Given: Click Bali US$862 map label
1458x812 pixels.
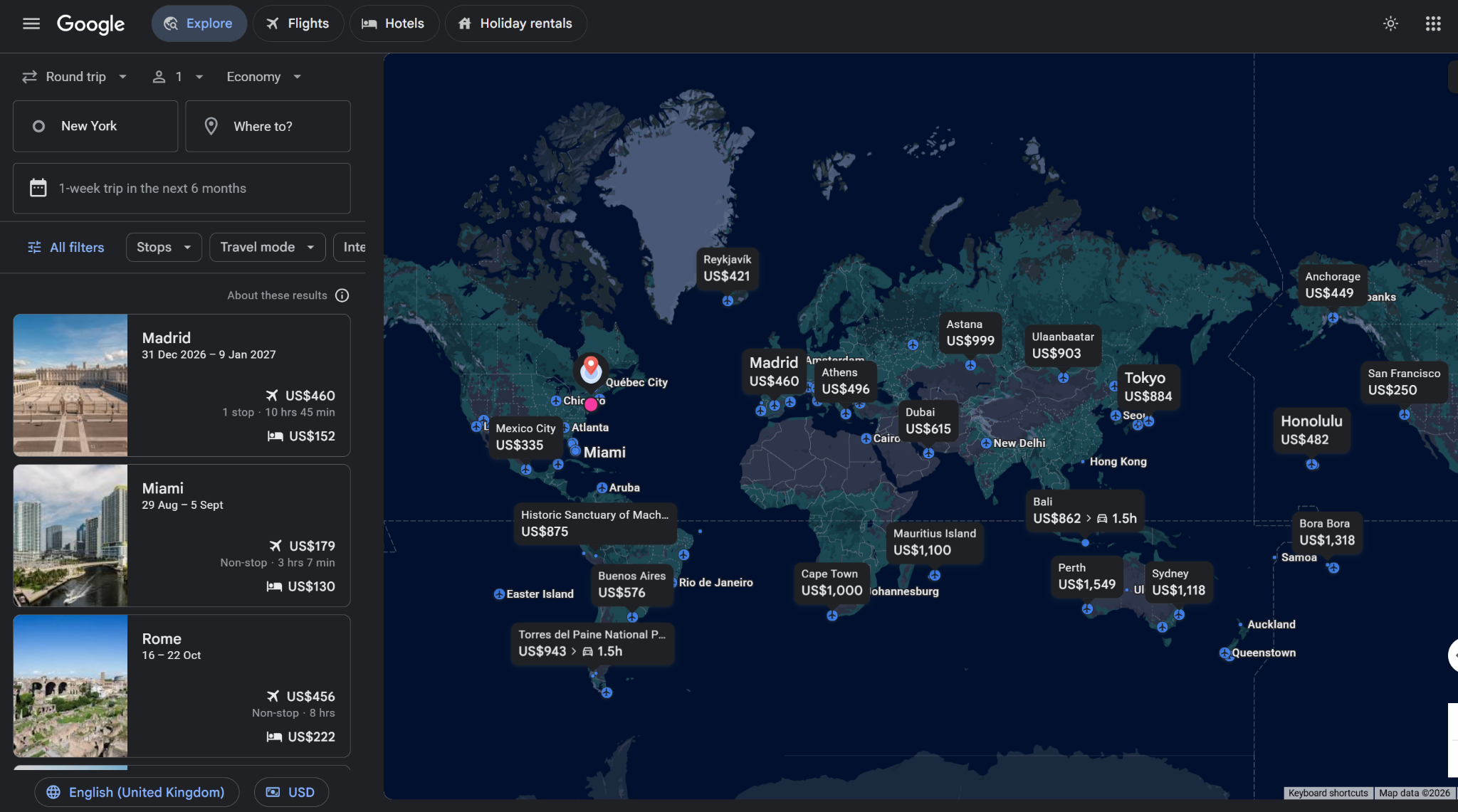Looking at the screenshot, I should (1084, 510).
